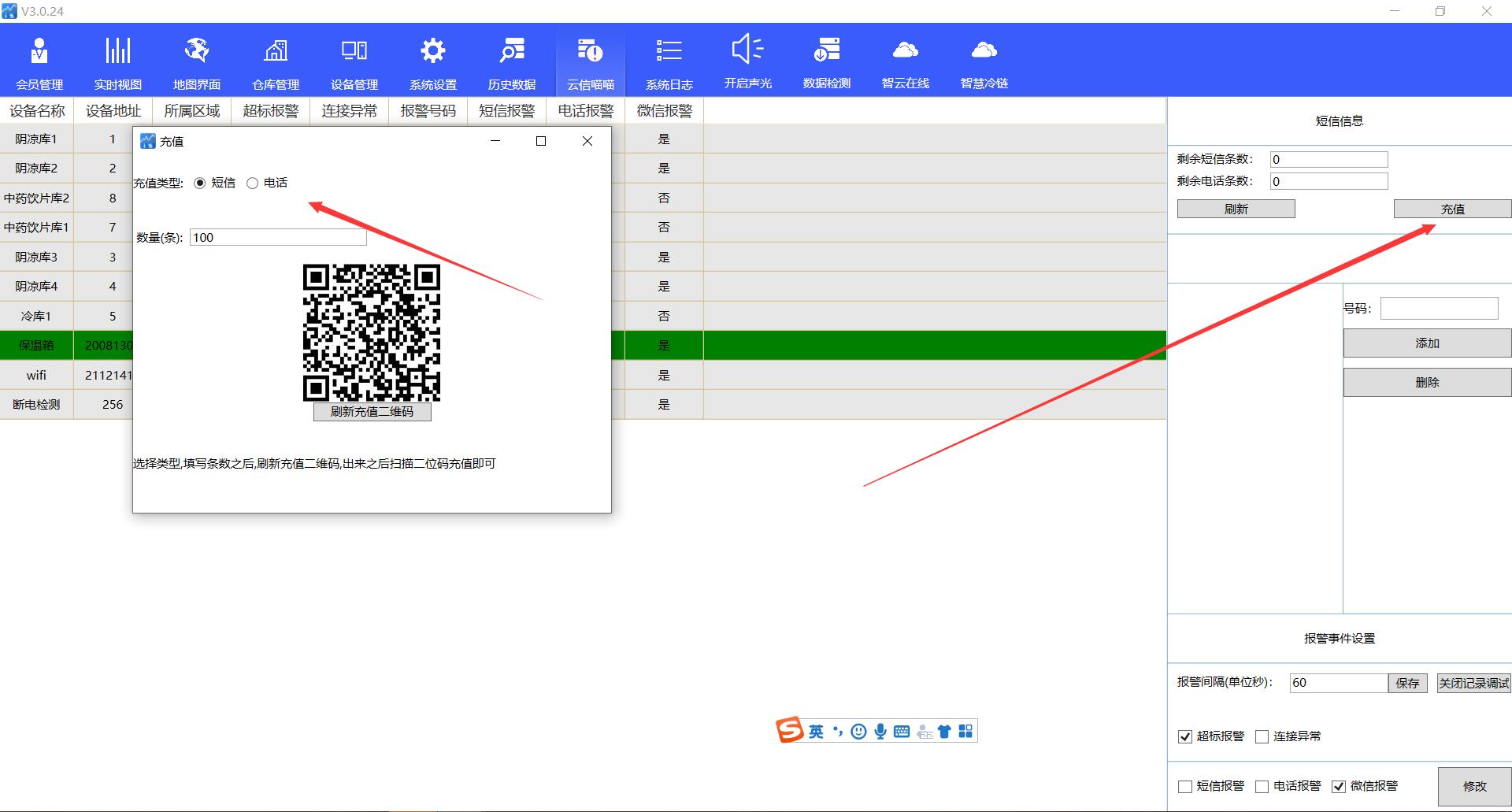Click 剩余电话条数 value field
The width and height of the screenshot is (1512, 812).
click(1329, 181)
